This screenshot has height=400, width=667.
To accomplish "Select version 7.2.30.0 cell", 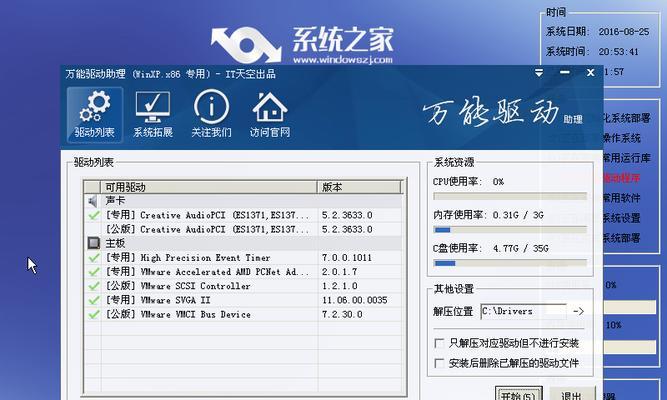I will pyautogui.click(x=342, y=314).
